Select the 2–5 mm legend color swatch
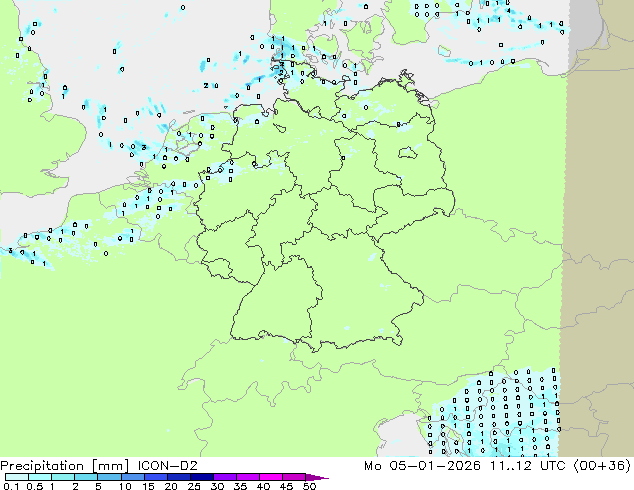Viewport: 634px width, 490px height. click(86, 477)
